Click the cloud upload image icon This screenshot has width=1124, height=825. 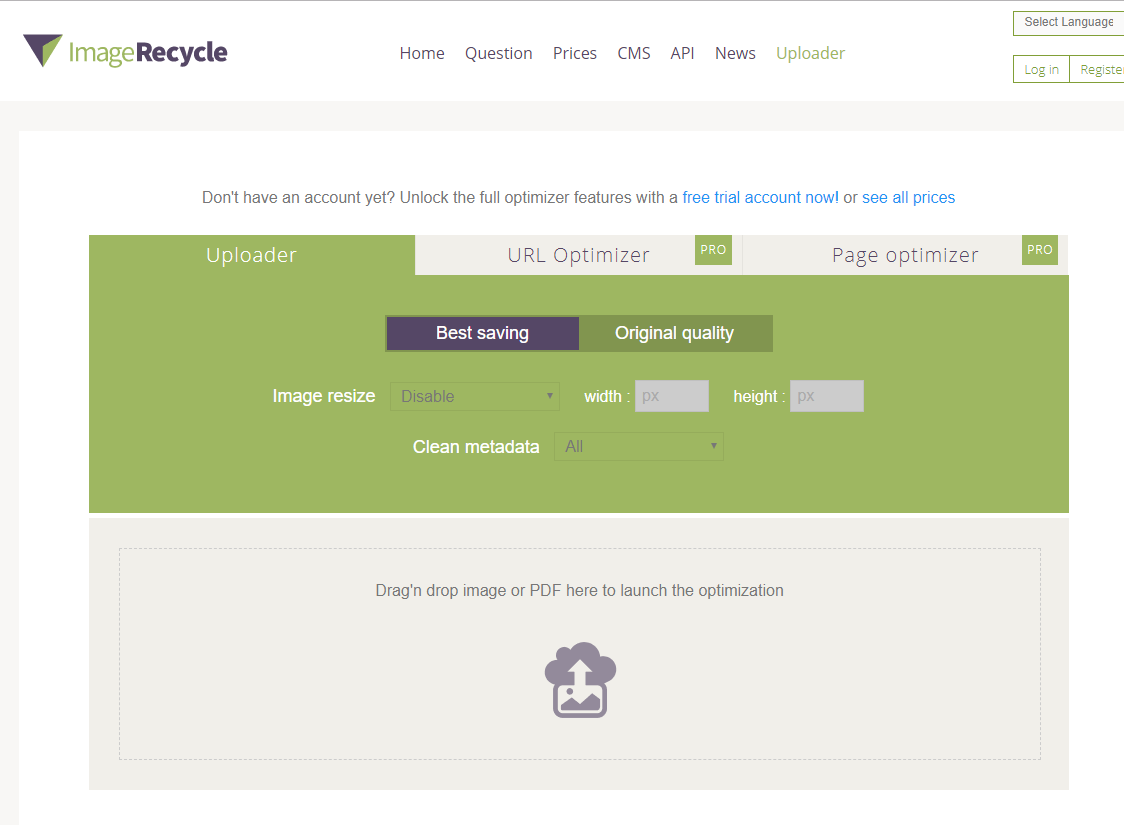(580, 680)
